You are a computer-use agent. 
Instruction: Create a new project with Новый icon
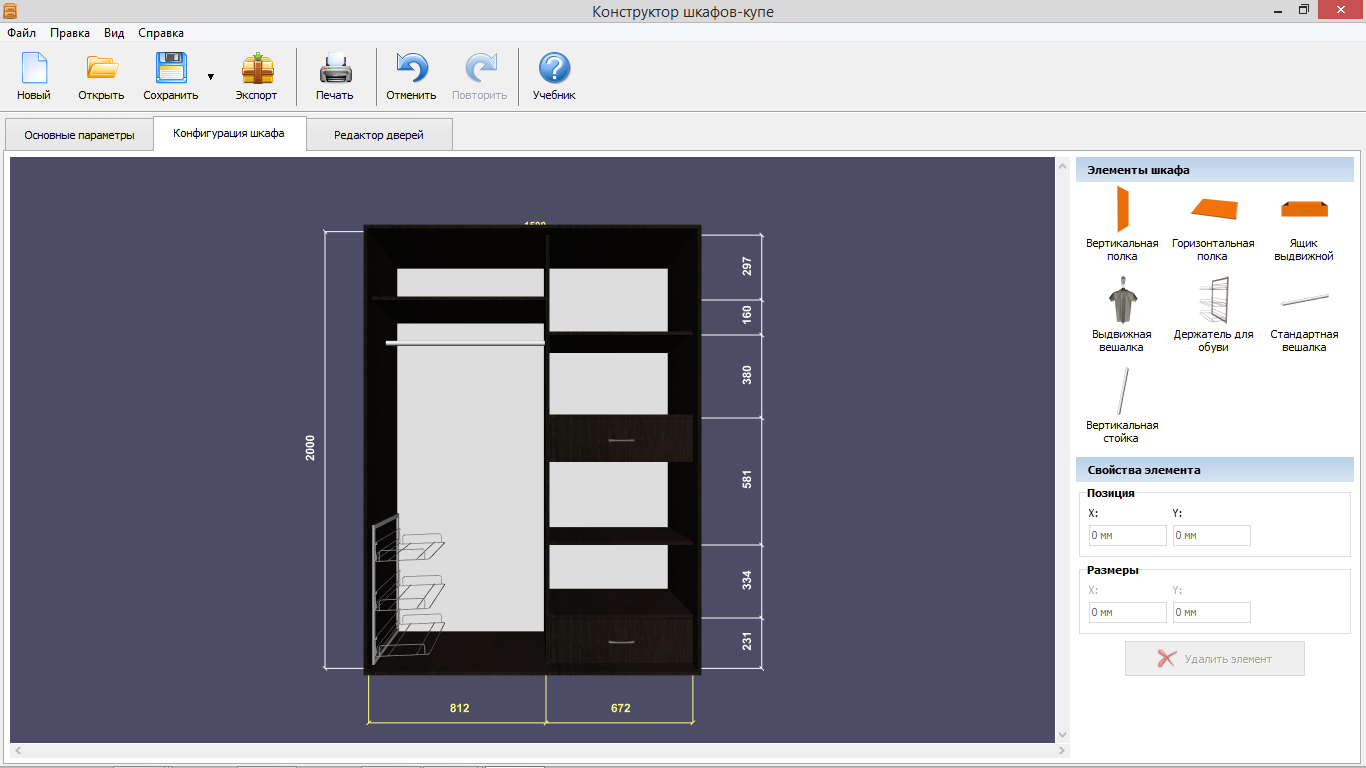(34, 68)
